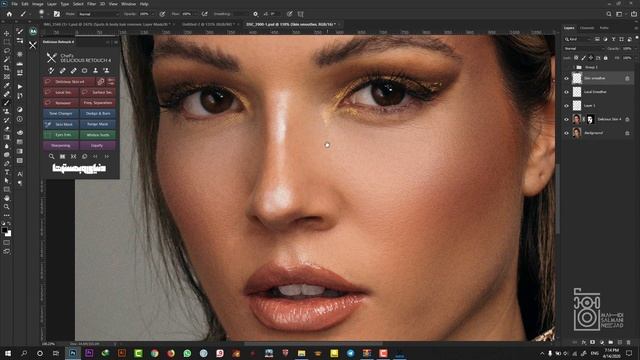This screenshot has height=360, width=640.
Task: Switch to the Untitled-2 document tab
Action: click(x=209, y=24)
